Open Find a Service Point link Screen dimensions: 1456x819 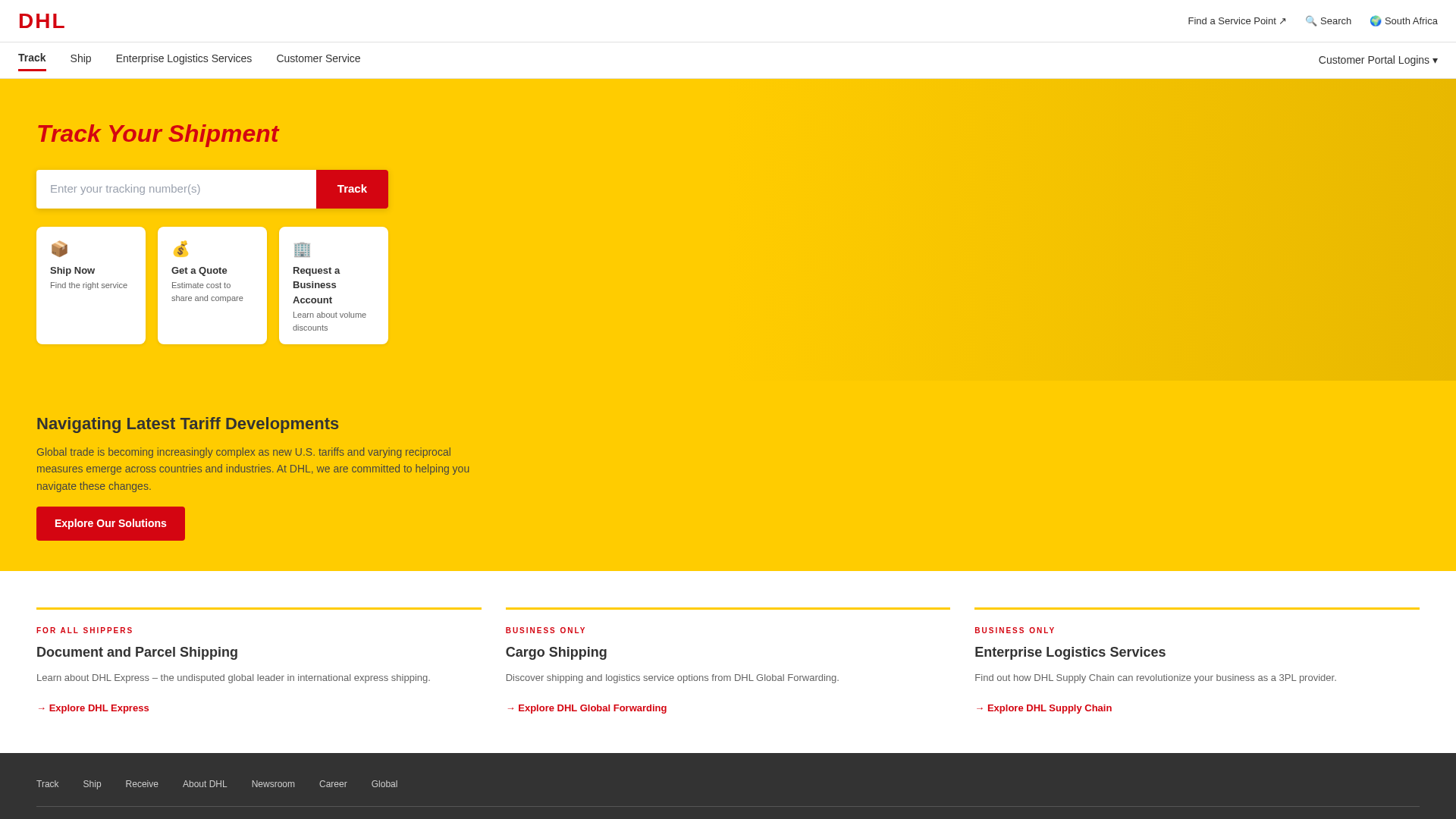coord(1237,21)
